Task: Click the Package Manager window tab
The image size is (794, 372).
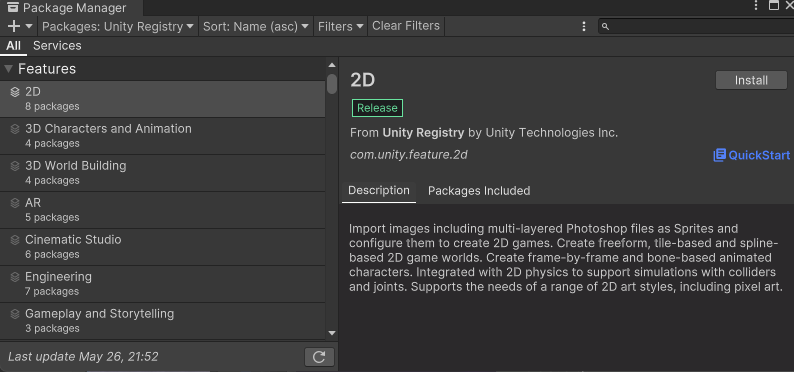Action: pyautogui.click(x=71, y=8)
